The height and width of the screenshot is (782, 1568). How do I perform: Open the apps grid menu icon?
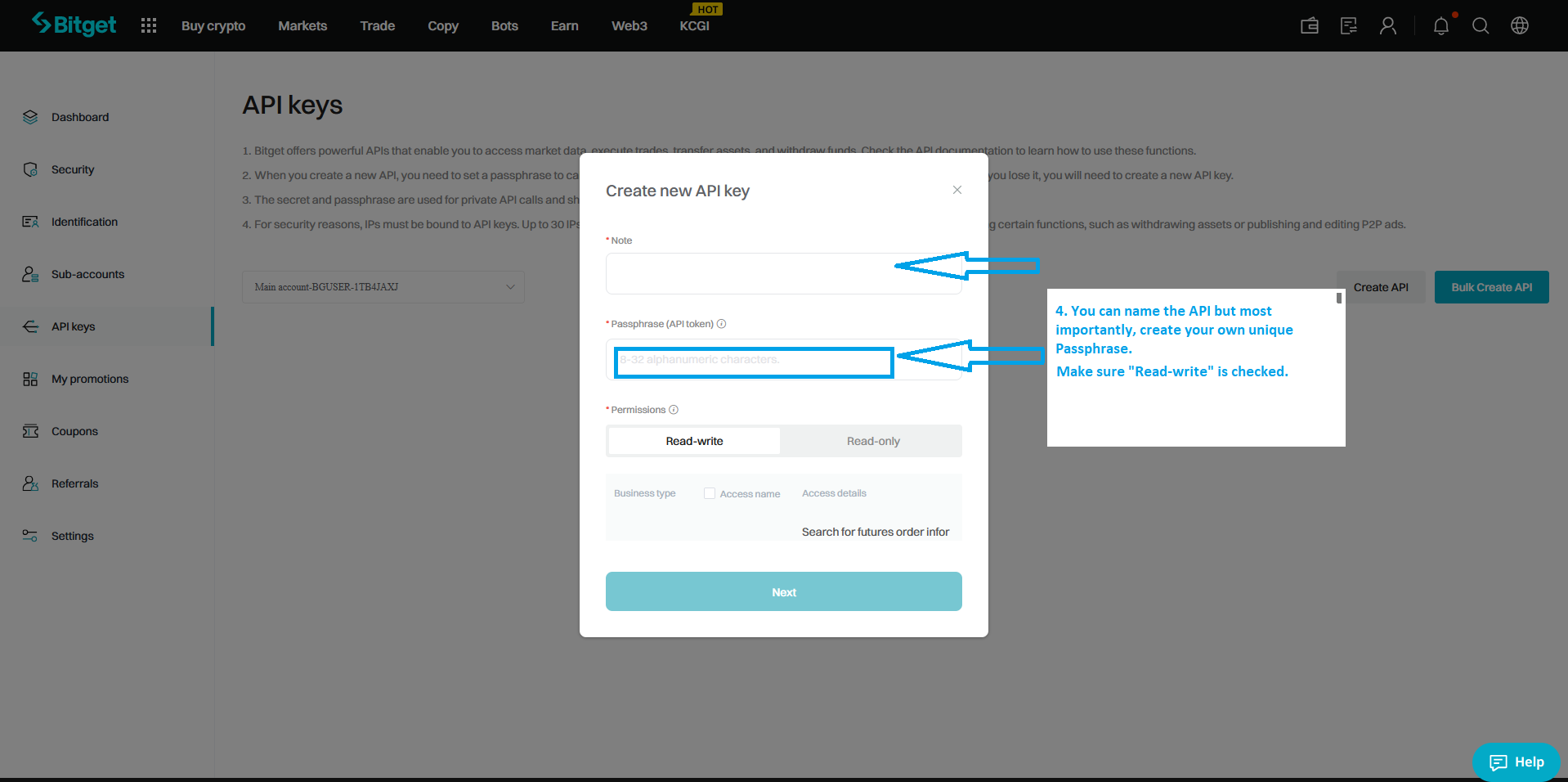149,25
